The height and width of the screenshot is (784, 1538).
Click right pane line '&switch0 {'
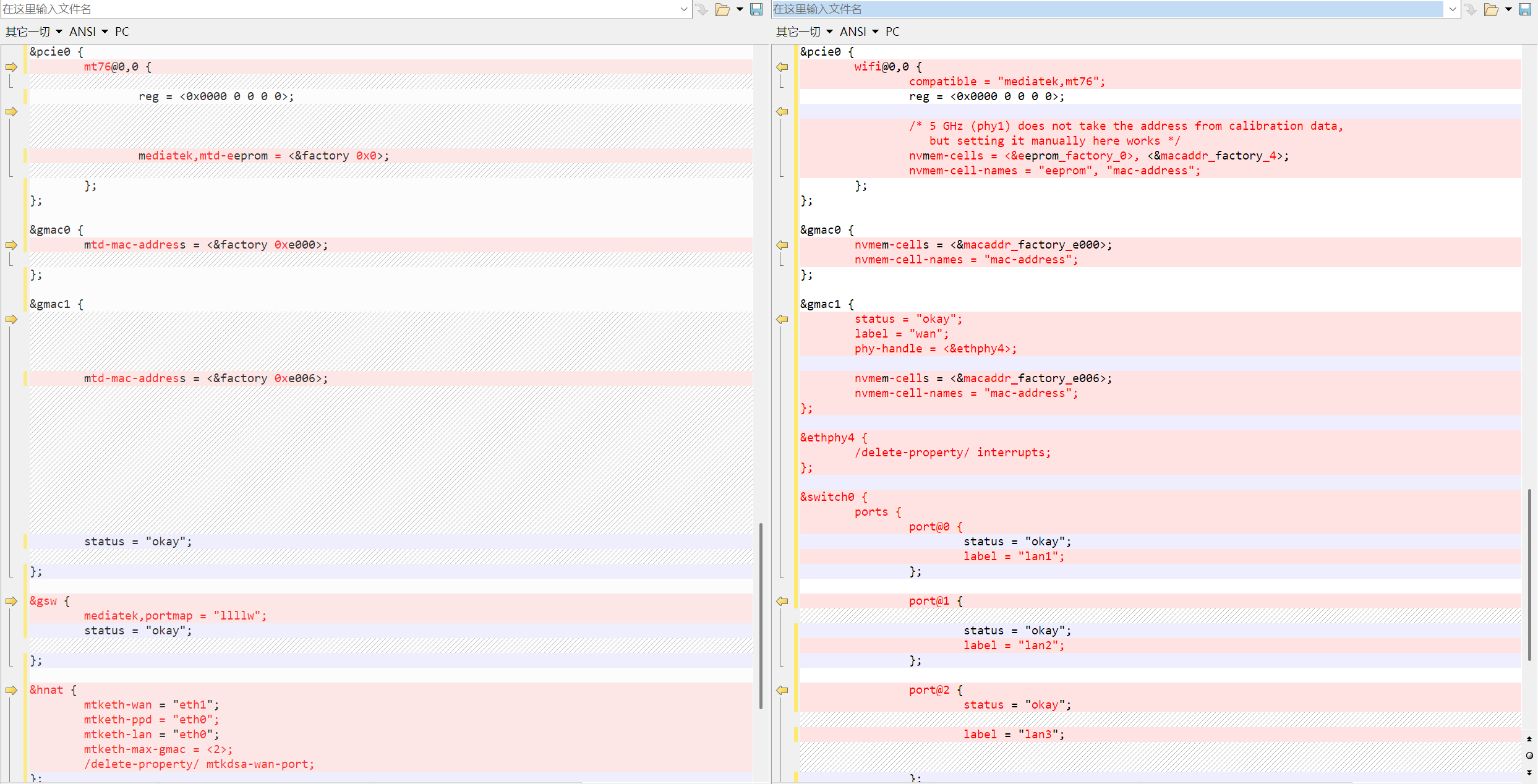834,497
